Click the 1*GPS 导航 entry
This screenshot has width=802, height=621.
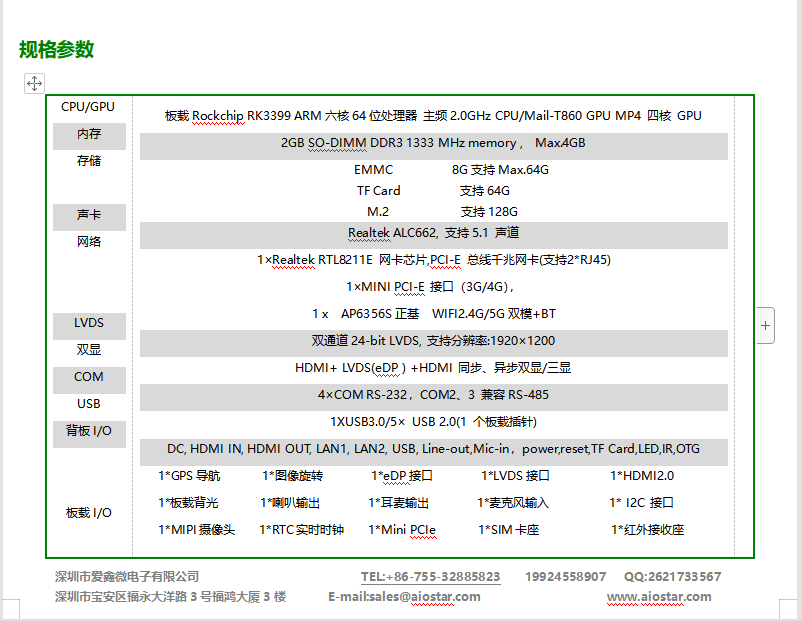point(189,476)
